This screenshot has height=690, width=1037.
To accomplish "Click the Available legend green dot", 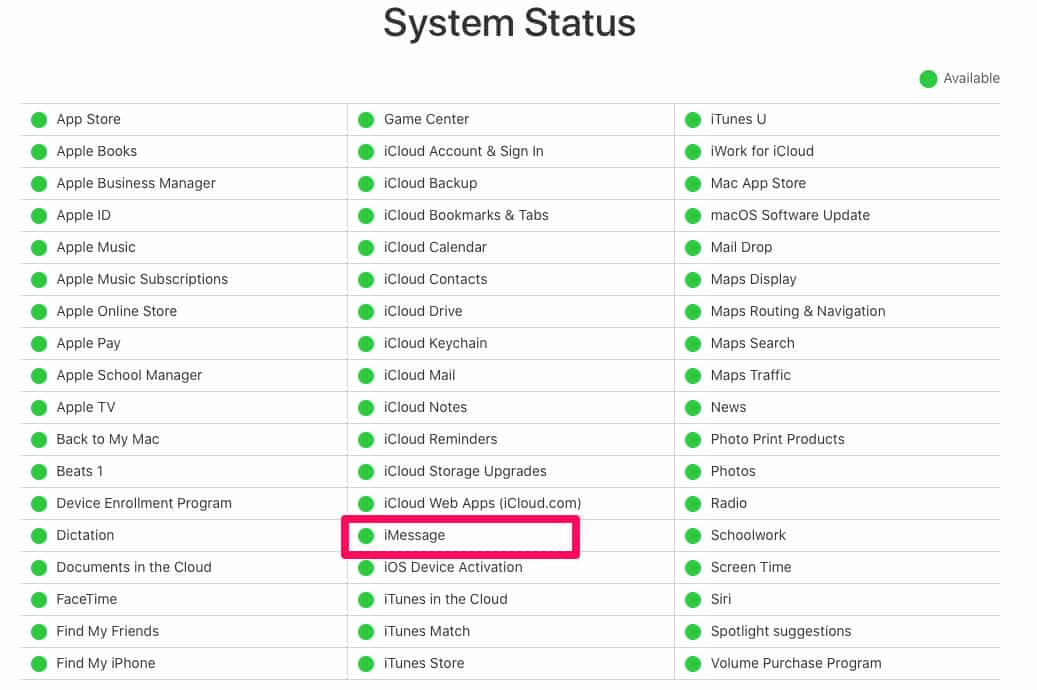I will [928, 79].
